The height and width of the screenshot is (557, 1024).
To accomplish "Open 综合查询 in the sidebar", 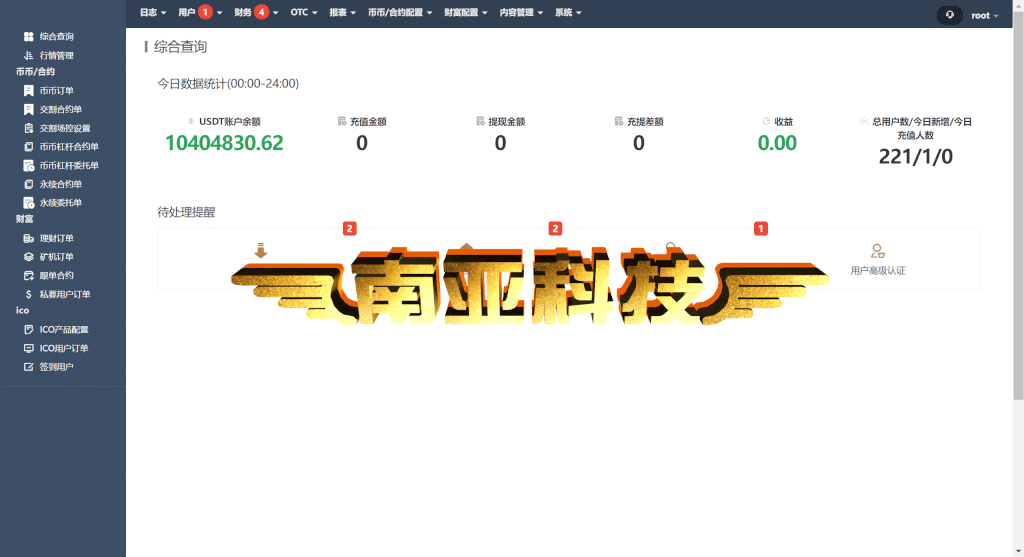I will click(56, 37).
